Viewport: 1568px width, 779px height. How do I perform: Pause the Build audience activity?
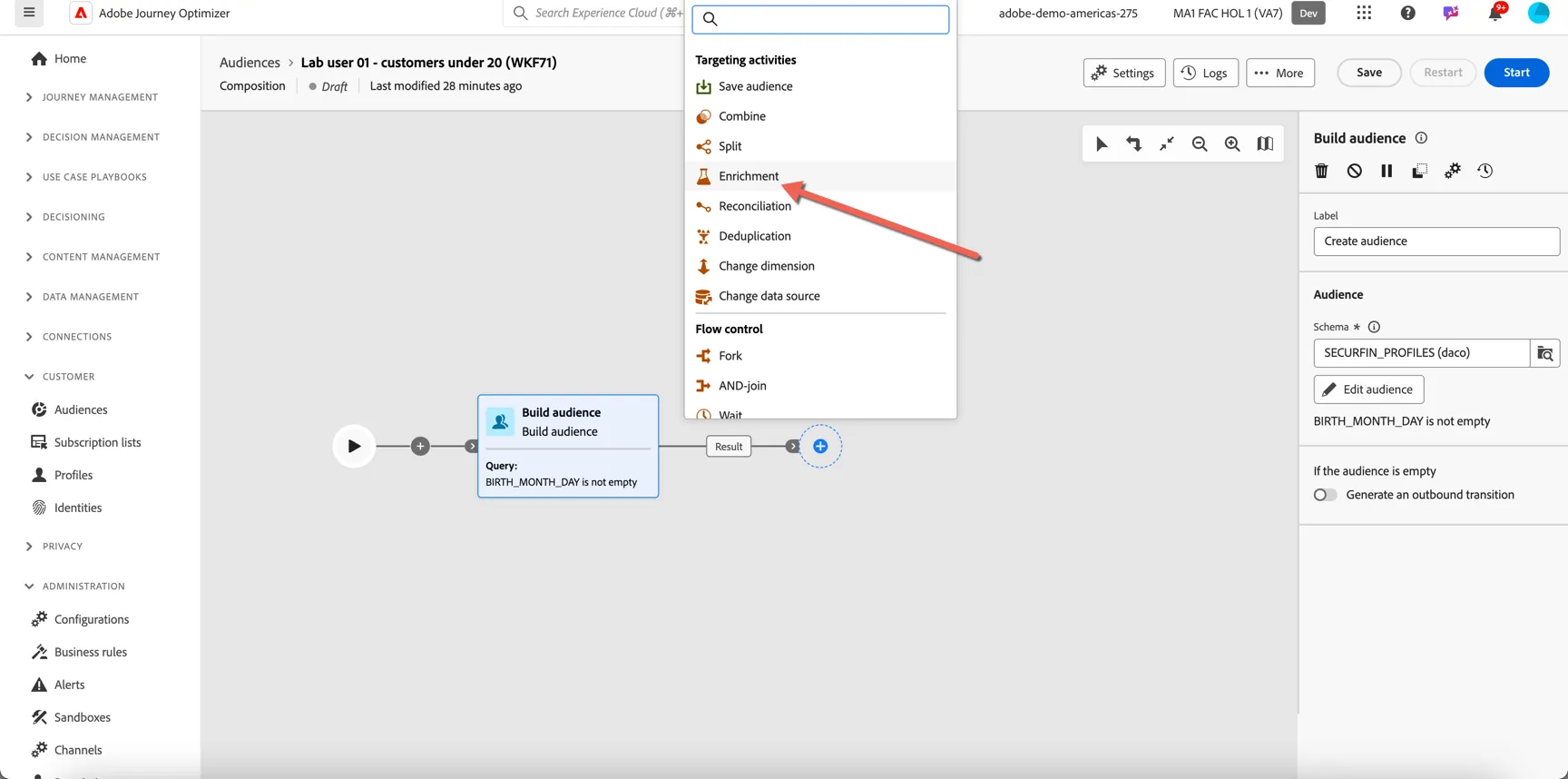pos(1387,171)
